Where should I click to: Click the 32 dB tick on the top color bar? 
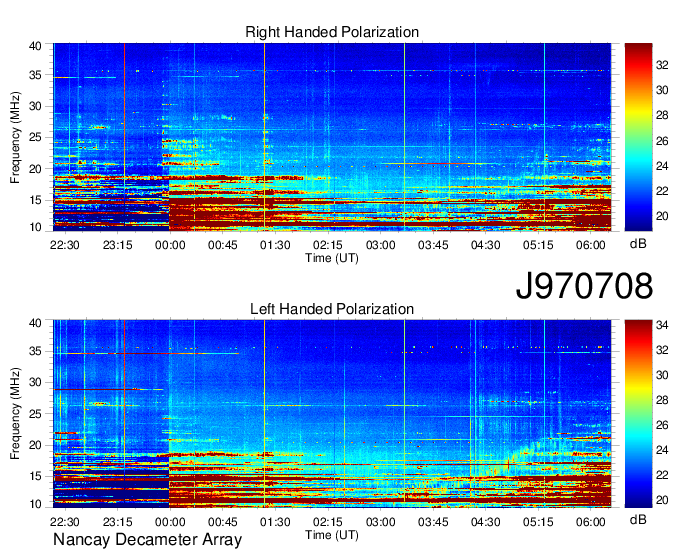coord(662,65)
